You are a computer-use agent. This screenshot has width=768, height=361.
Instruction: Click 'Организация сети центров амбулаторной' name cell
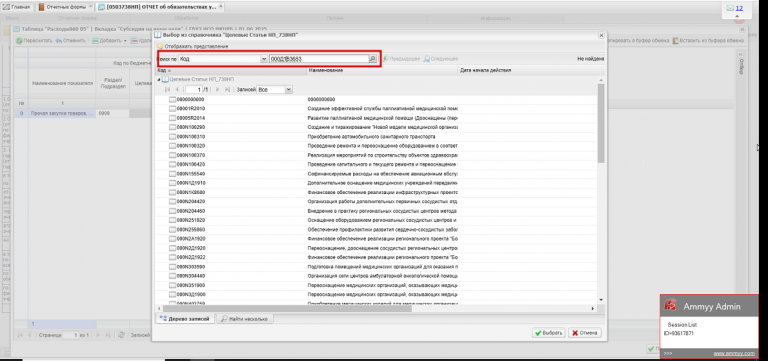click(383, 276)
